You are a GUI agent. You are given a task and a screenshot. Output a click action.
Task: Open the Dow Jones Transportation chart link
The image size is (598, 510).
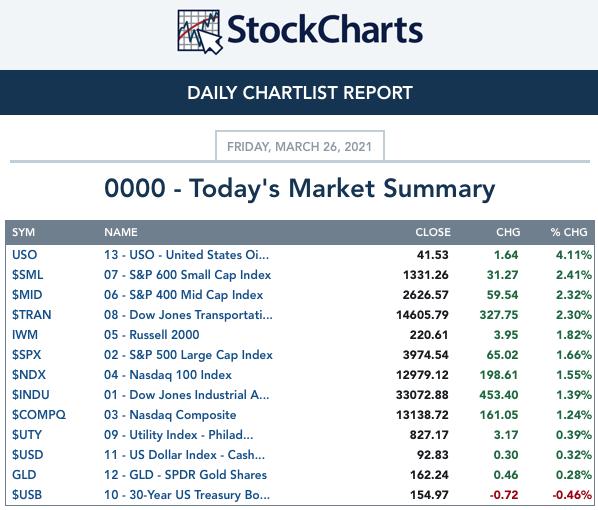pos(188,315)
